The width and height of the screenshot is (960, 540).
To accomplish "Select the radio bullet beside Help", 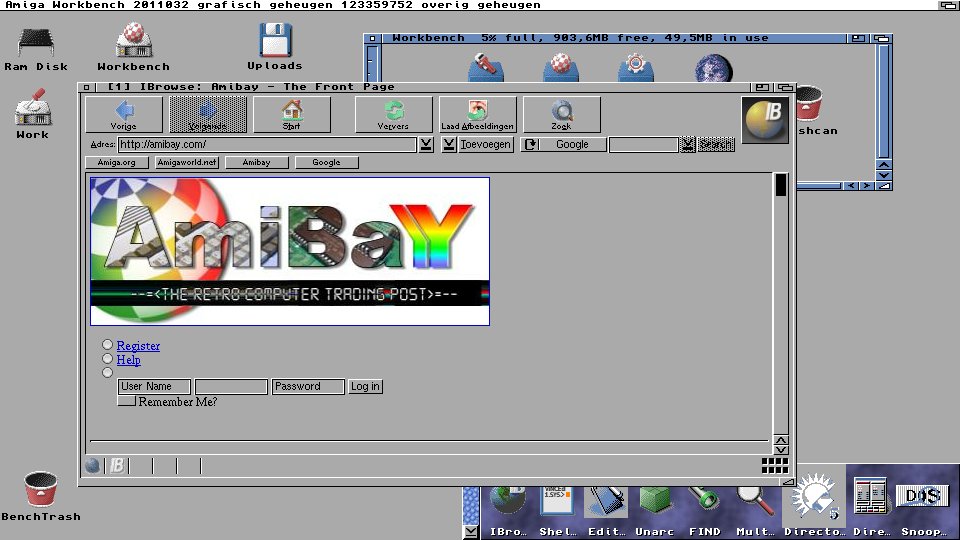I will (x=108, y=359).
